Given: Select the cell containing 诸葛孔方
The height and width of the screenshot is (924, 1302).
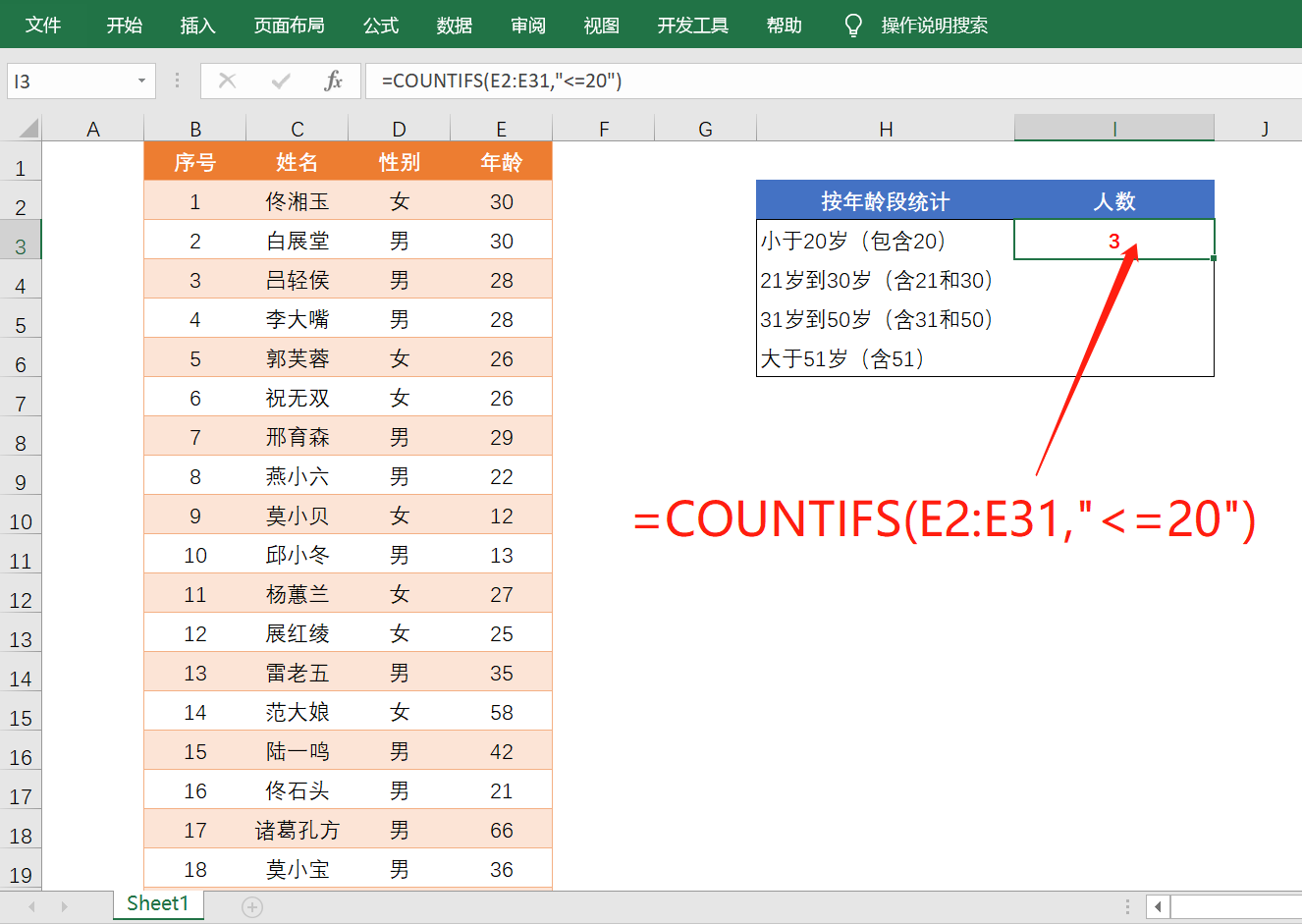Looking at the screenshot, I should pos(298,830).
